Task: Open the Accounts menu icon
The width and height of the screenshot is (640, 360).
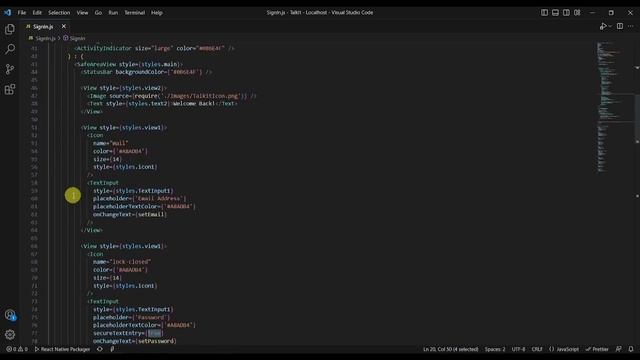Action: pyautogui.click(x=10, y=315)
